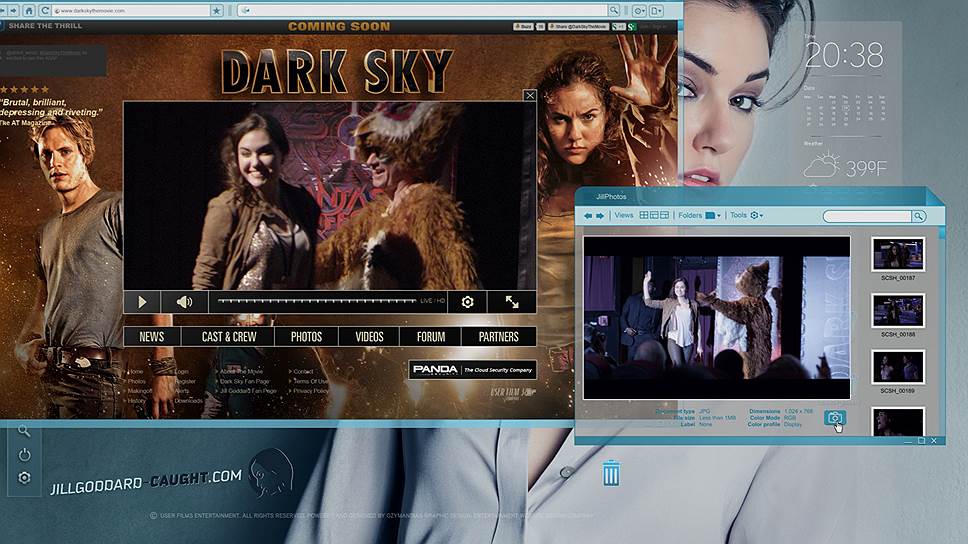968x544 pixels.
Task: Expand the video to fullscreen
Action: pyautogui.click(x=512, y=302)
